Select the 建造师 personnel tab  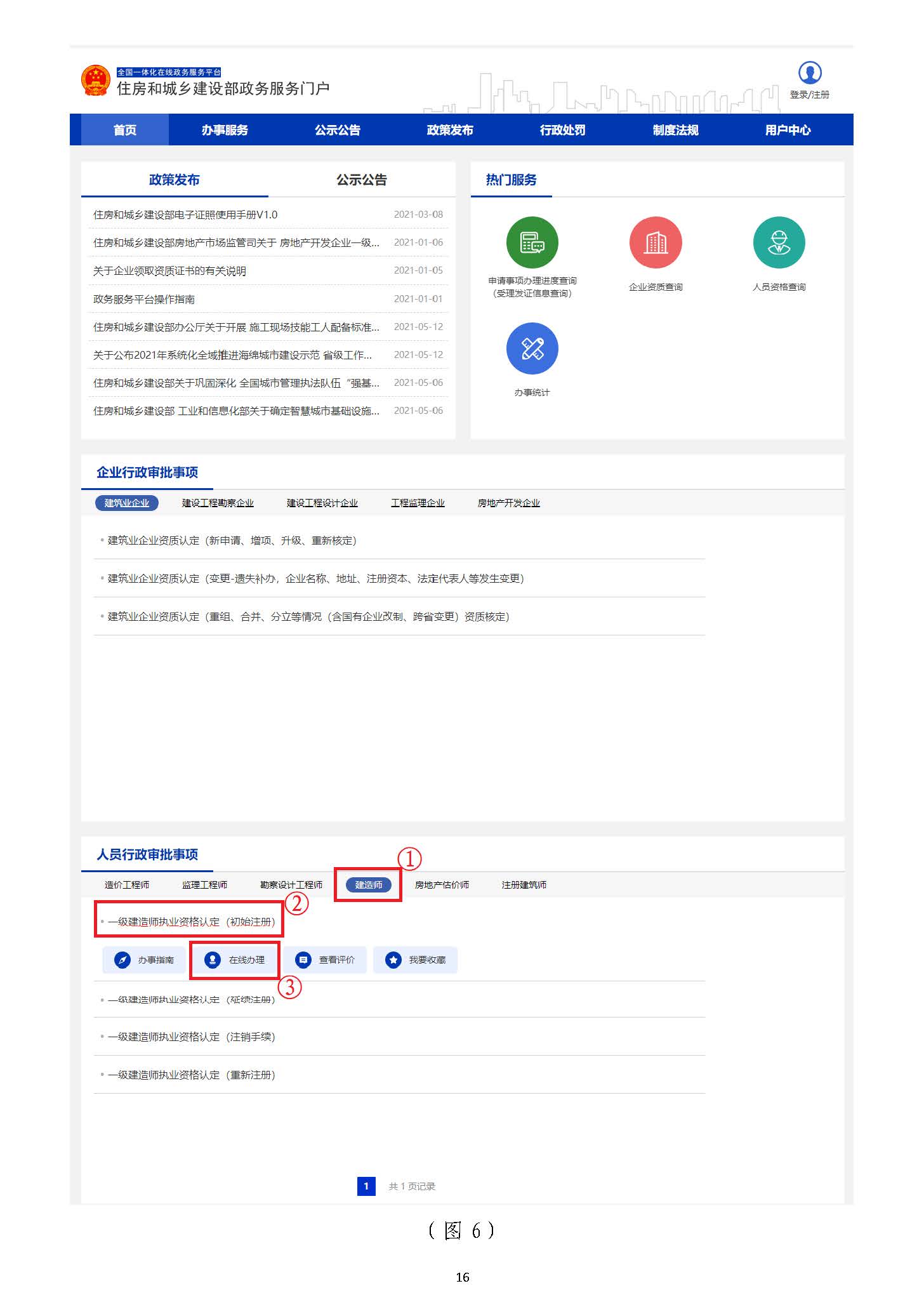369,885
